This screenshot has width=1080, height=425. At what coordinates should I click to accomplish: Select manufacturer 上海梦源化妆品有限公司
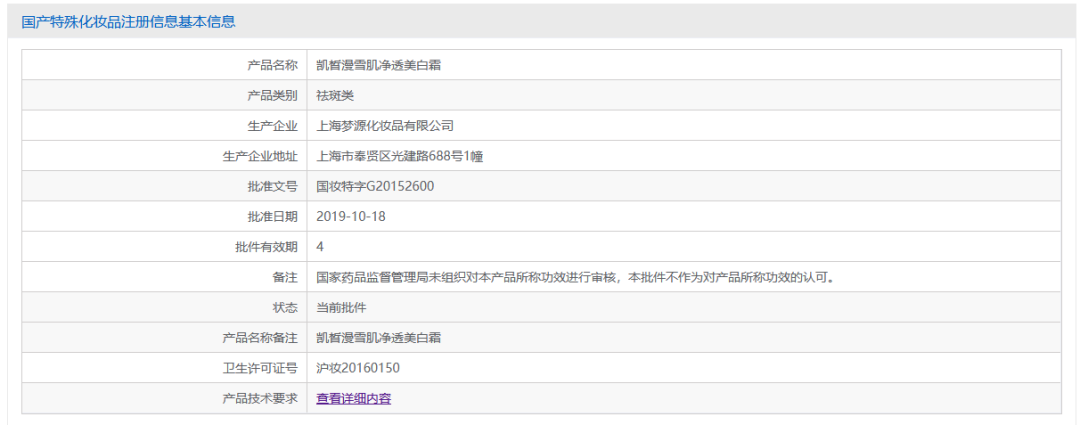click(x=385, y=126)
